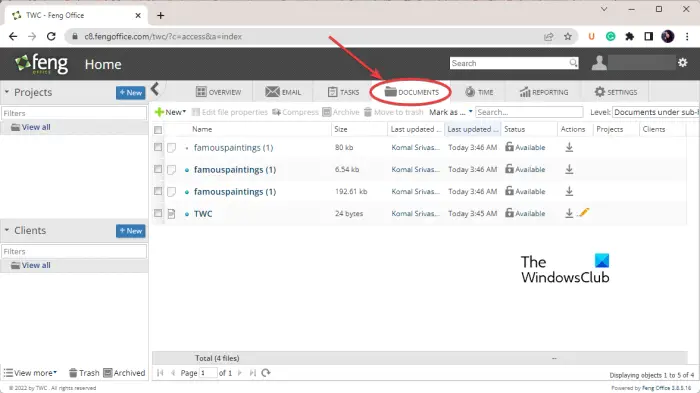700x393 pixels.
Task: Click the user avatar icon
Action: [x=599, y=63]
